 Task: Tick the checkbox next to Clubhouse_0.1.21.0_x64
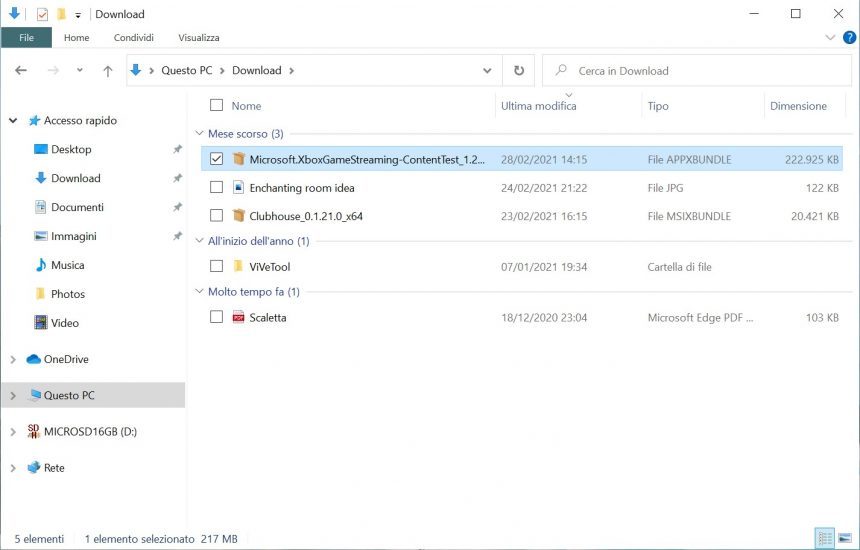217,215
